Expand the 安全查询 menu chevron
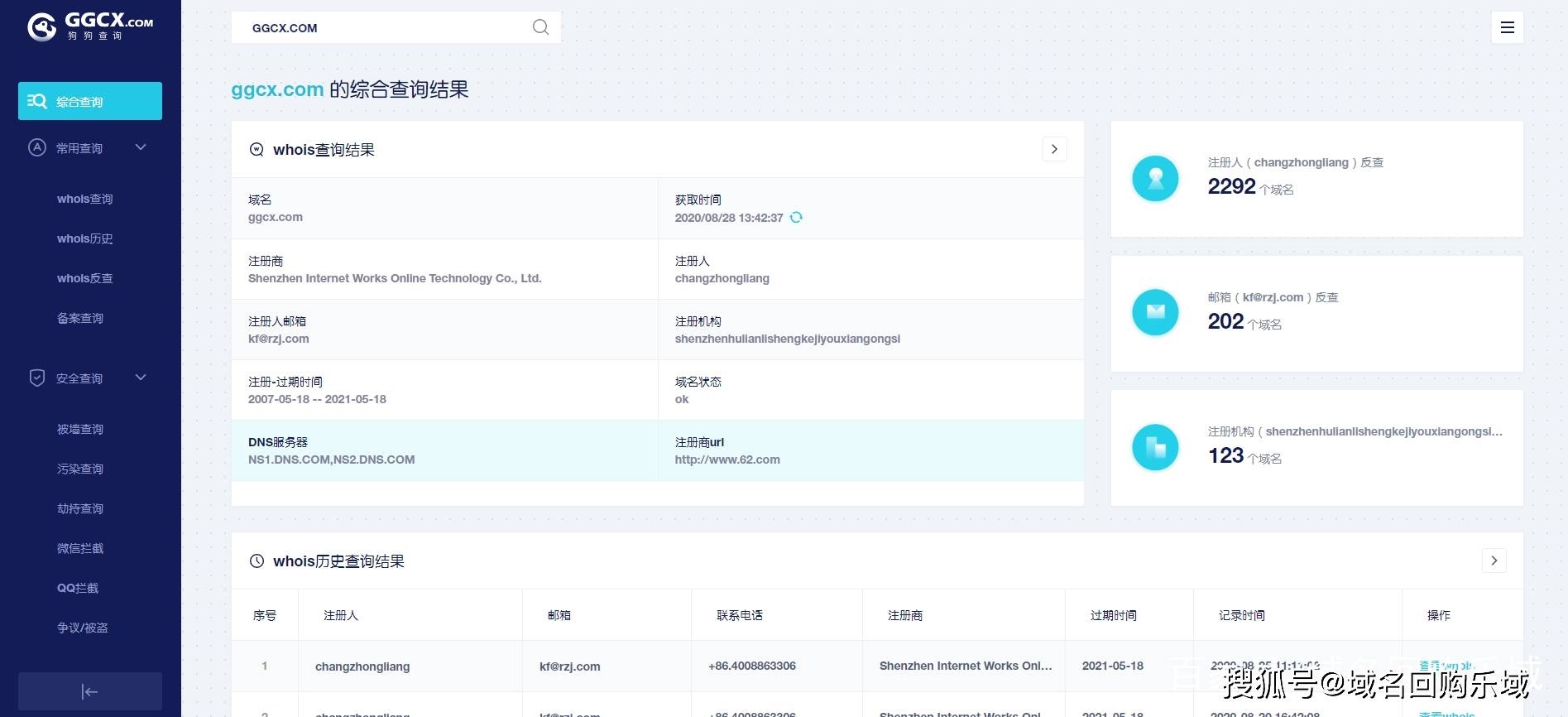The width and height of the screenshot is (1568, 717). click(141, 378)
